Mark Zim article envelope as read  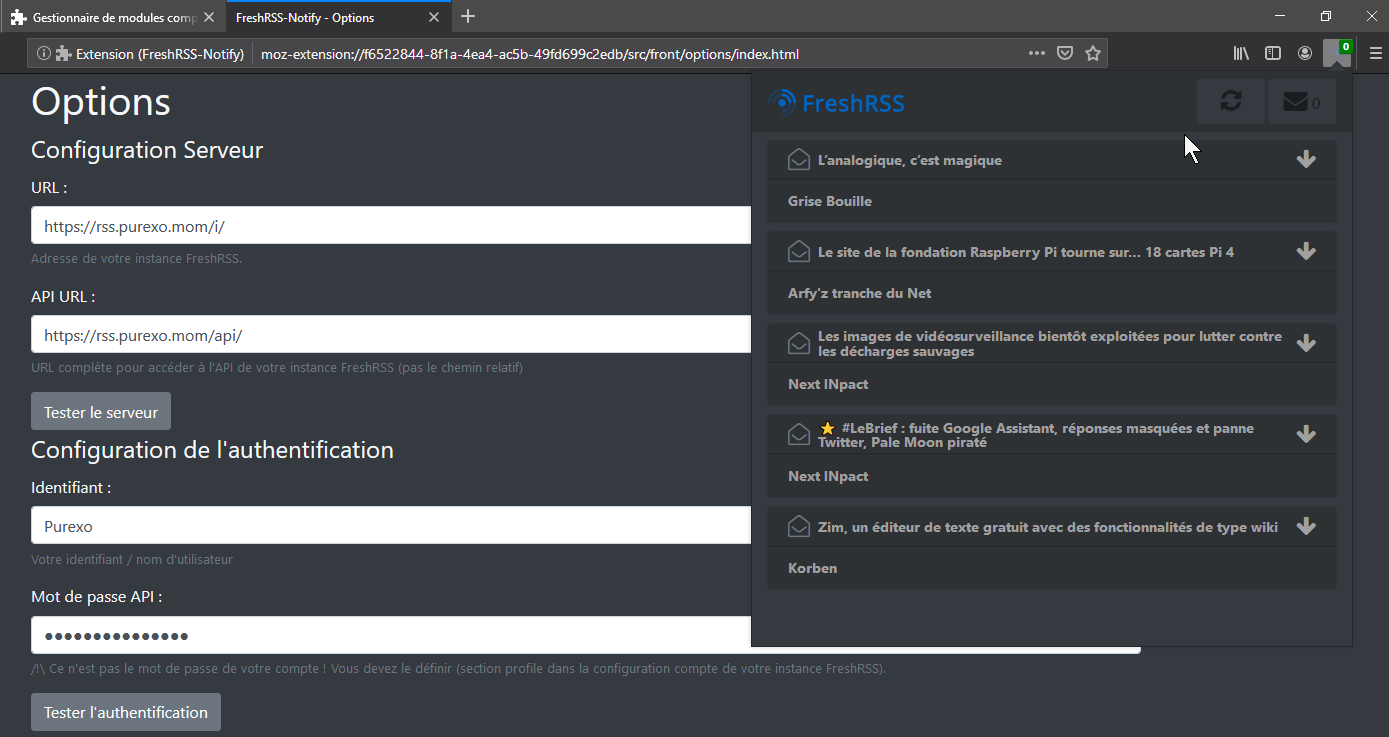pos(799,526)
